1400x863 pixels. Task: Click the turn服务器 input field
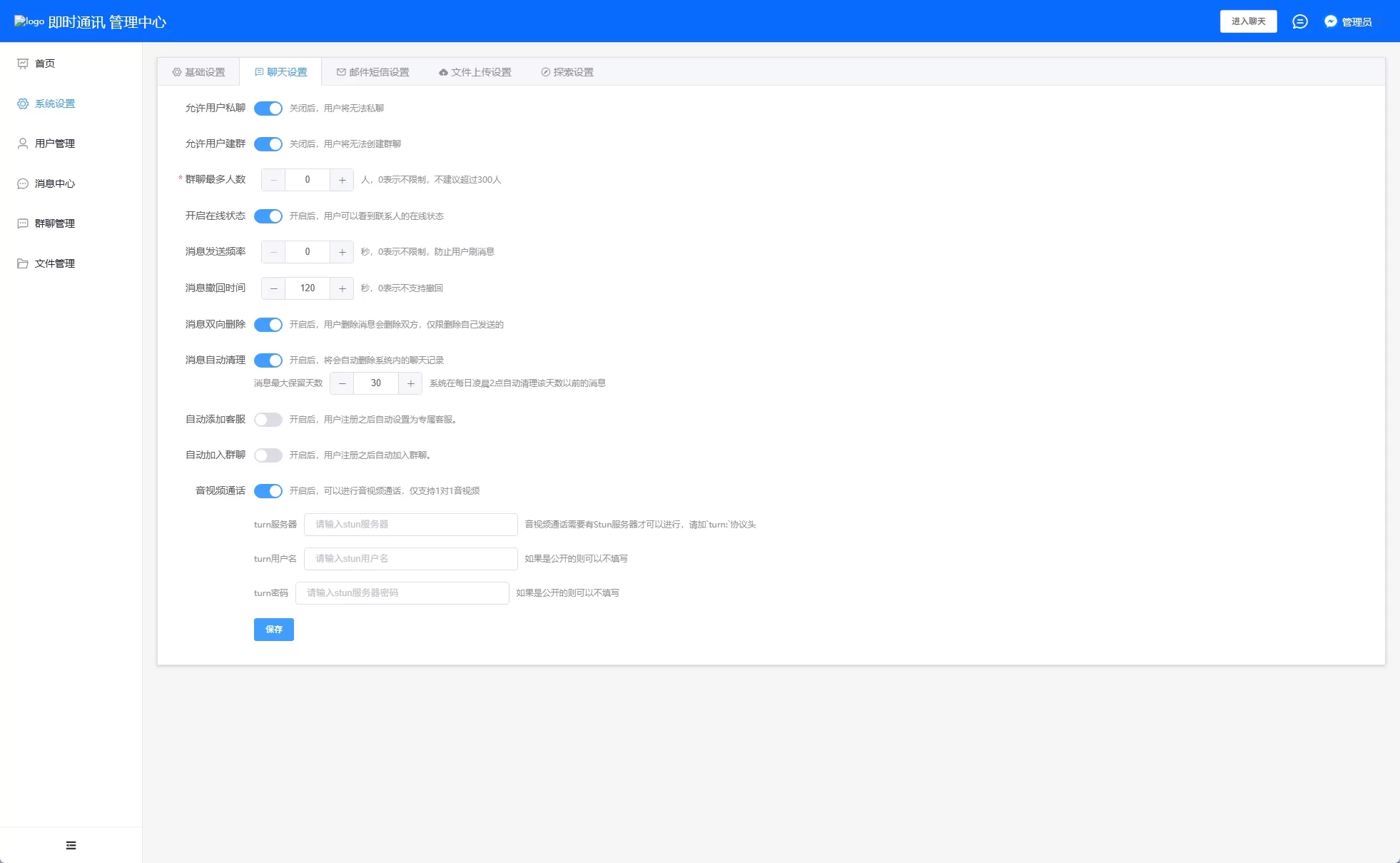pos(410,524)
